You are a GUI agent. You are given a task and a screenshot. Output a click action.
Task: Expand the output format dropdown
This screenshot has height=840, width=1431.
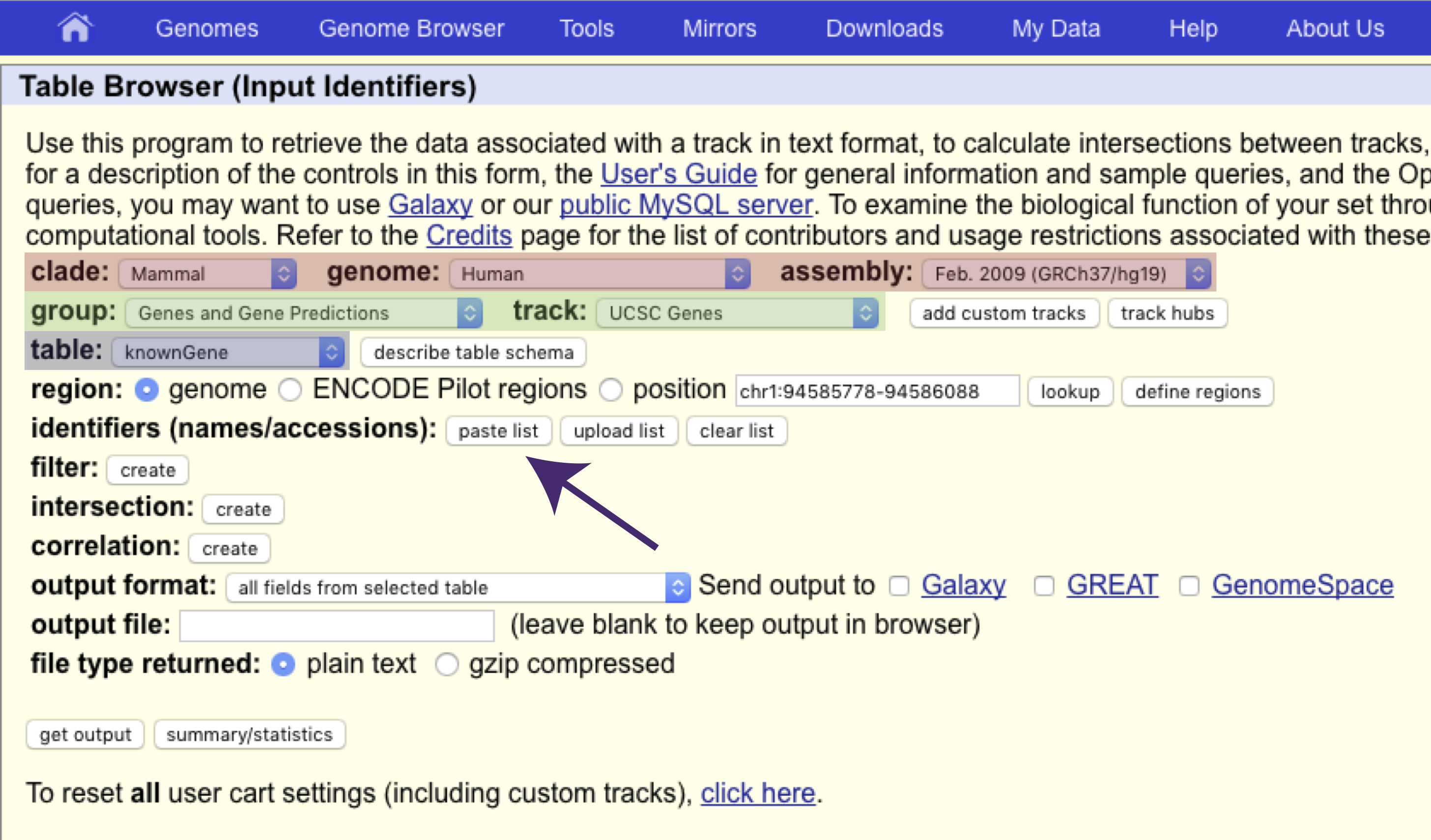coord(458,588)
